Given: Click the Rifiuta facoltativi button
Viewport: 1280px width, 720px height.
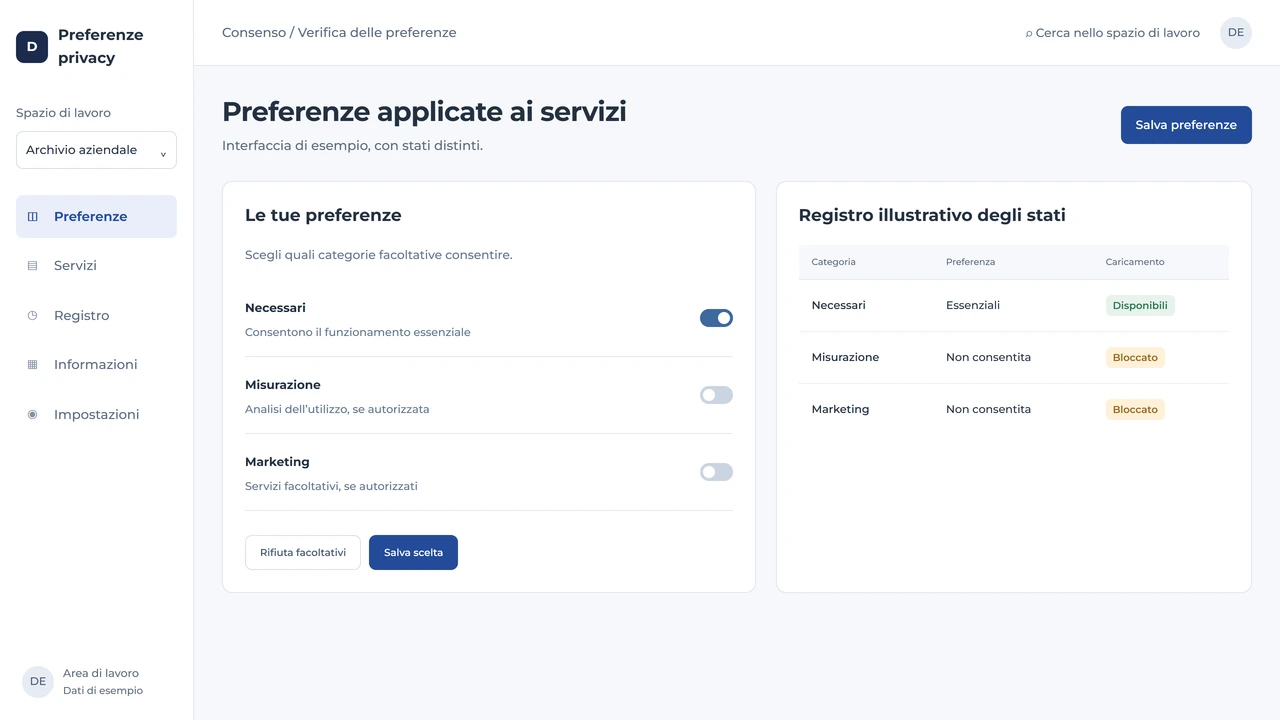Looking at the screenshot, I should click(x=303, y=553).
